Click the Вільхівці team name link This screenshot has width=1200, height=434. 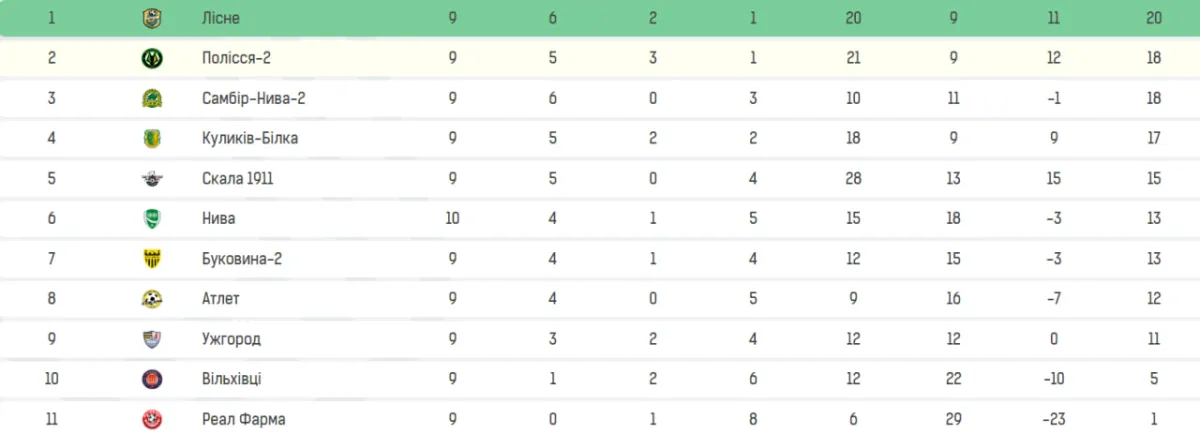pyautogui.click(x=232, y=379)
